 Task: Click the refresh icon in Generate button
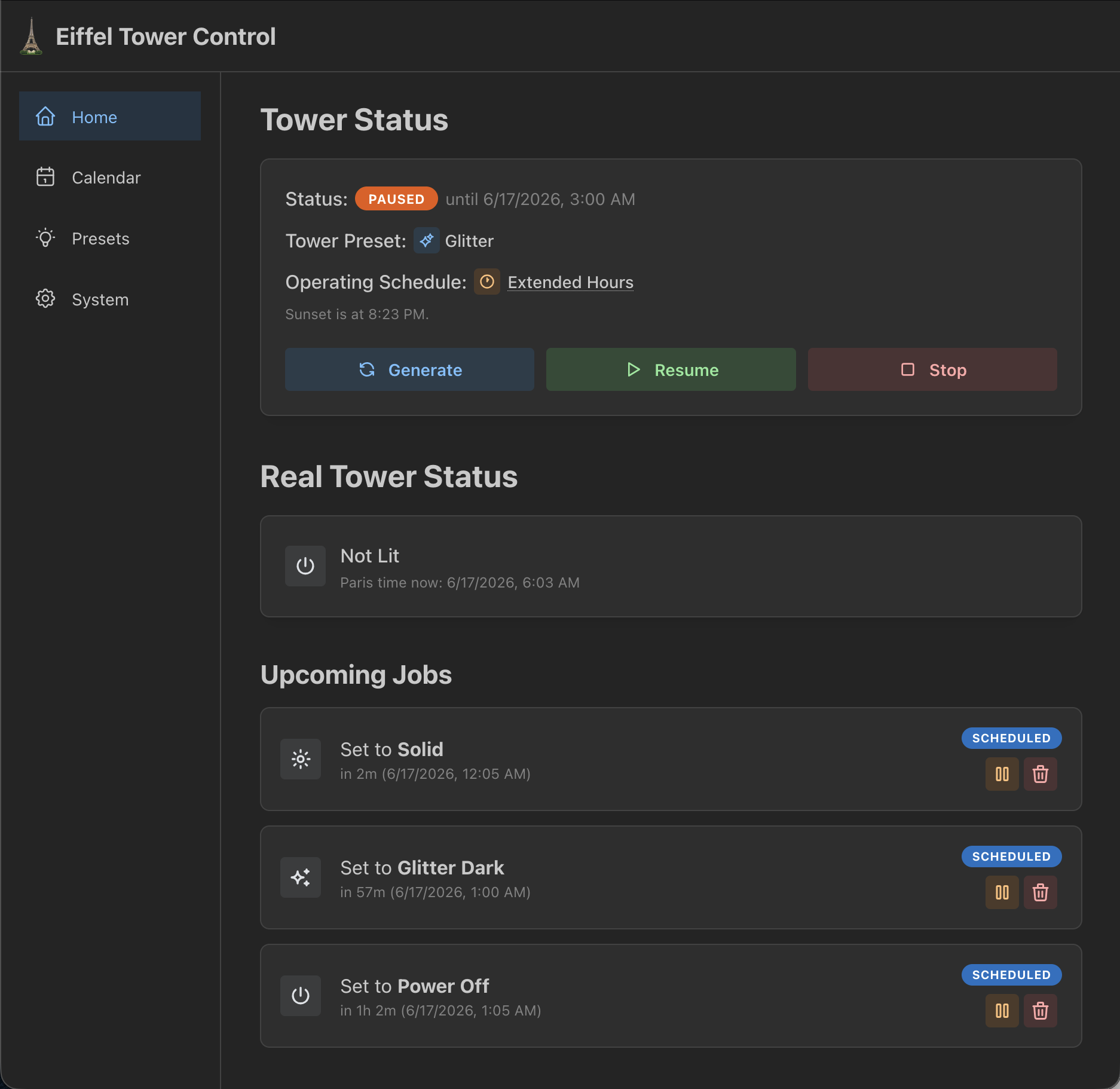click(367, 369)
